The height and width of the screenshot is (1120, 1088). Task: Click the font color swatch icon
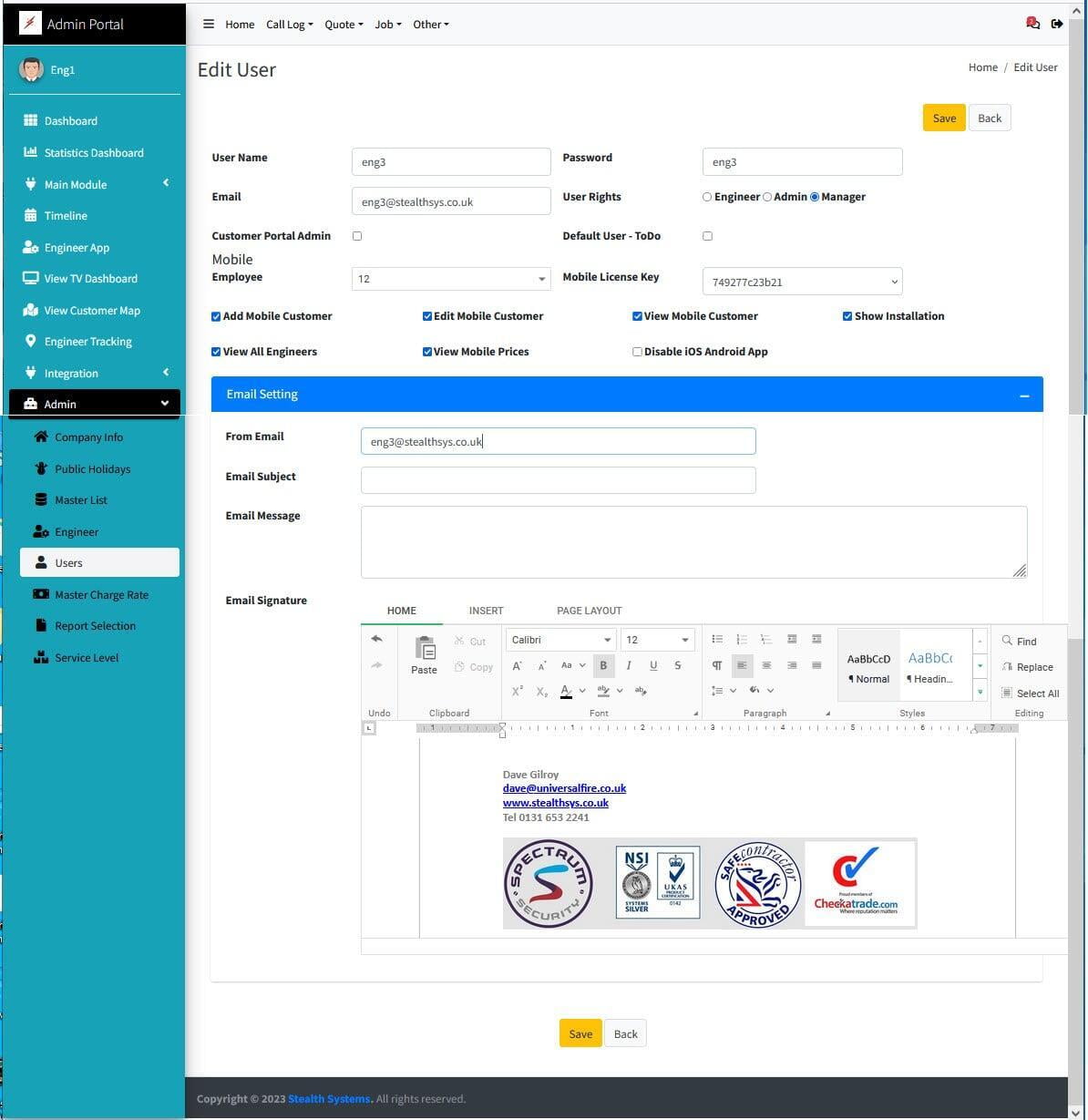[x=566, y=692]
